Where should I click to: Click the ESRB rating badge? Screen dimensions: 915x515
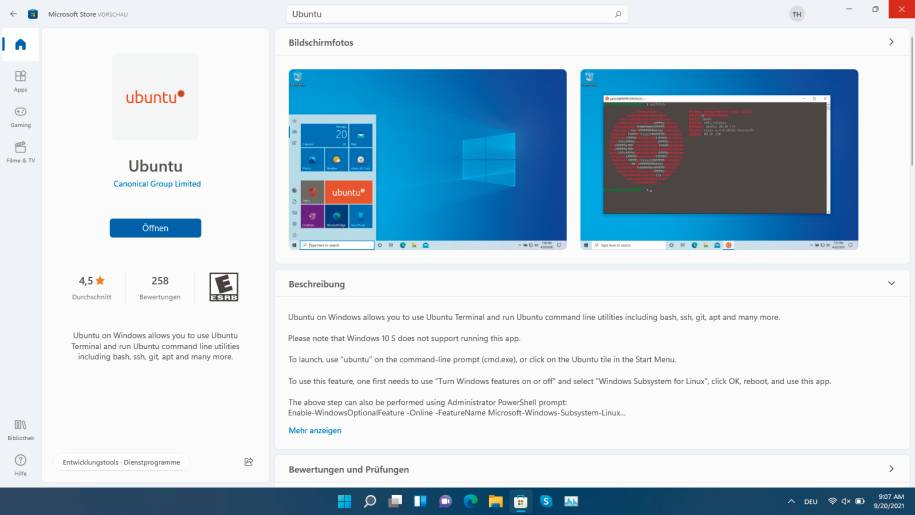(223, 286)
